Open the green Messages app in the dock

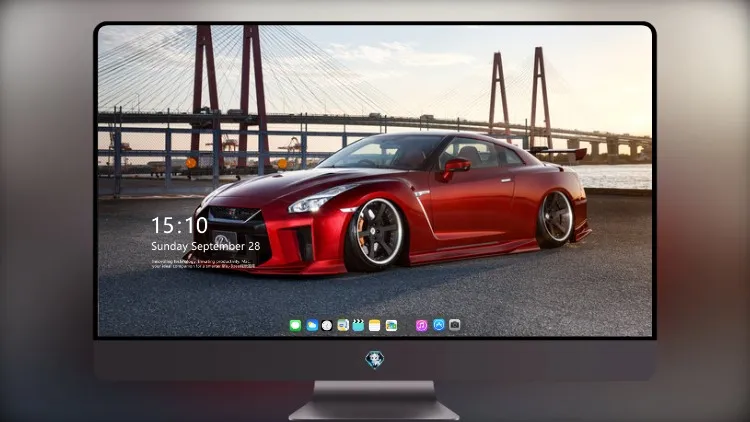[295, 325]
